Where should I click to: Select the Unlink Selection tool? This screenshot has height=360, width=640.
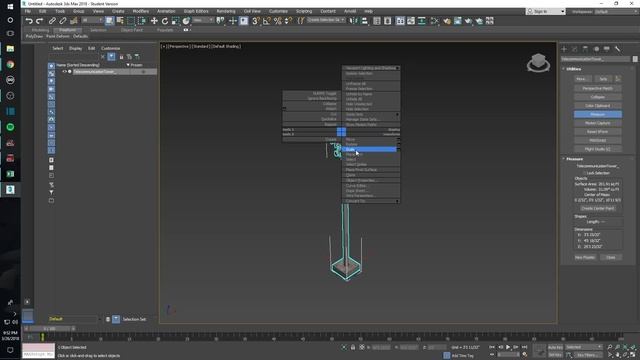[63, 20]
